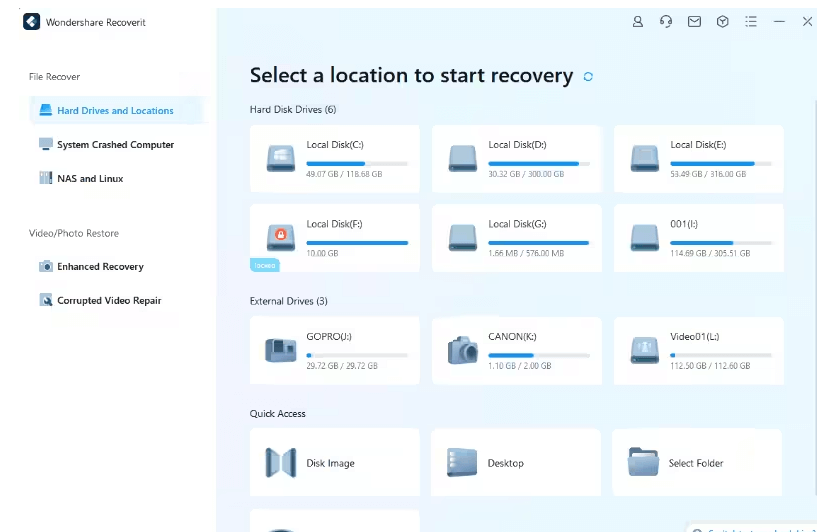Choose Disk Image quick access
The height and width of the screenshot is (532, 817).
[x=335, y=463]
